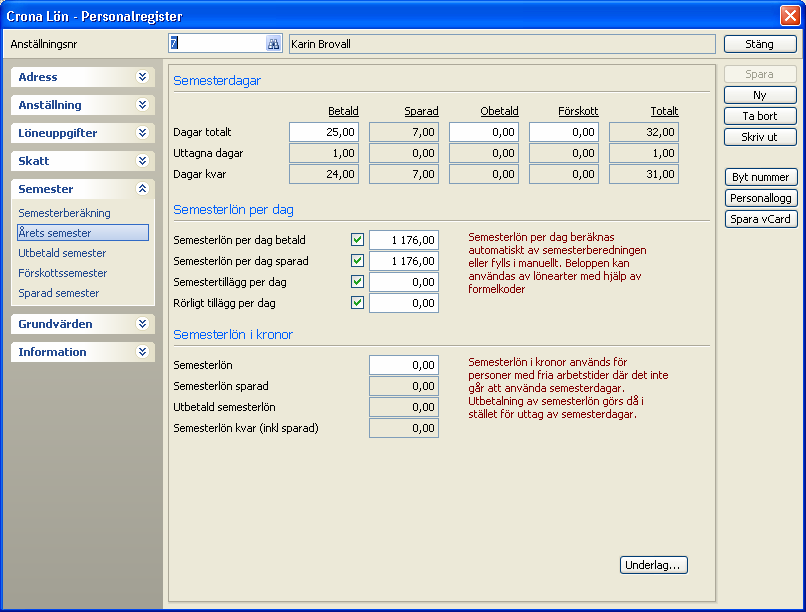Select Årets semester in Semester menu

[83, 233]
